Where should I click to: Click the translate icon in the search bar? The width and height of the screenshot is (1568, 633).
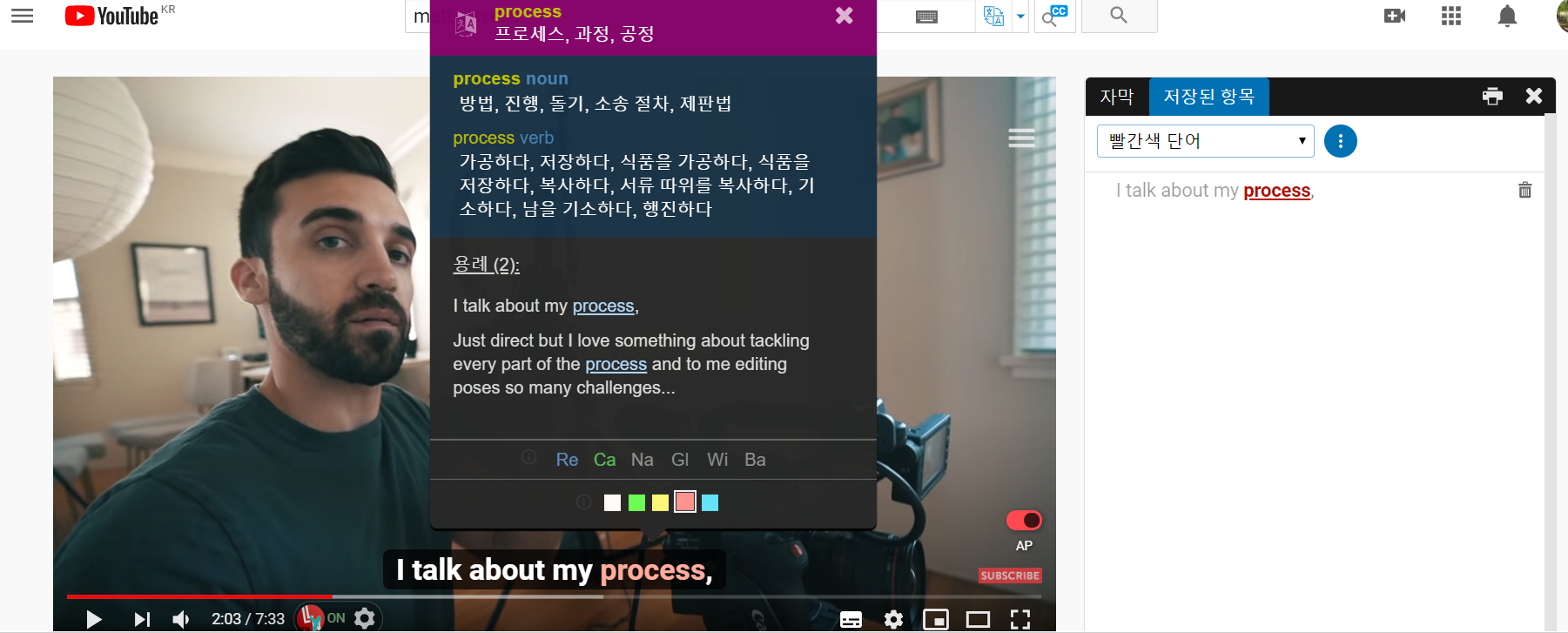993,16
